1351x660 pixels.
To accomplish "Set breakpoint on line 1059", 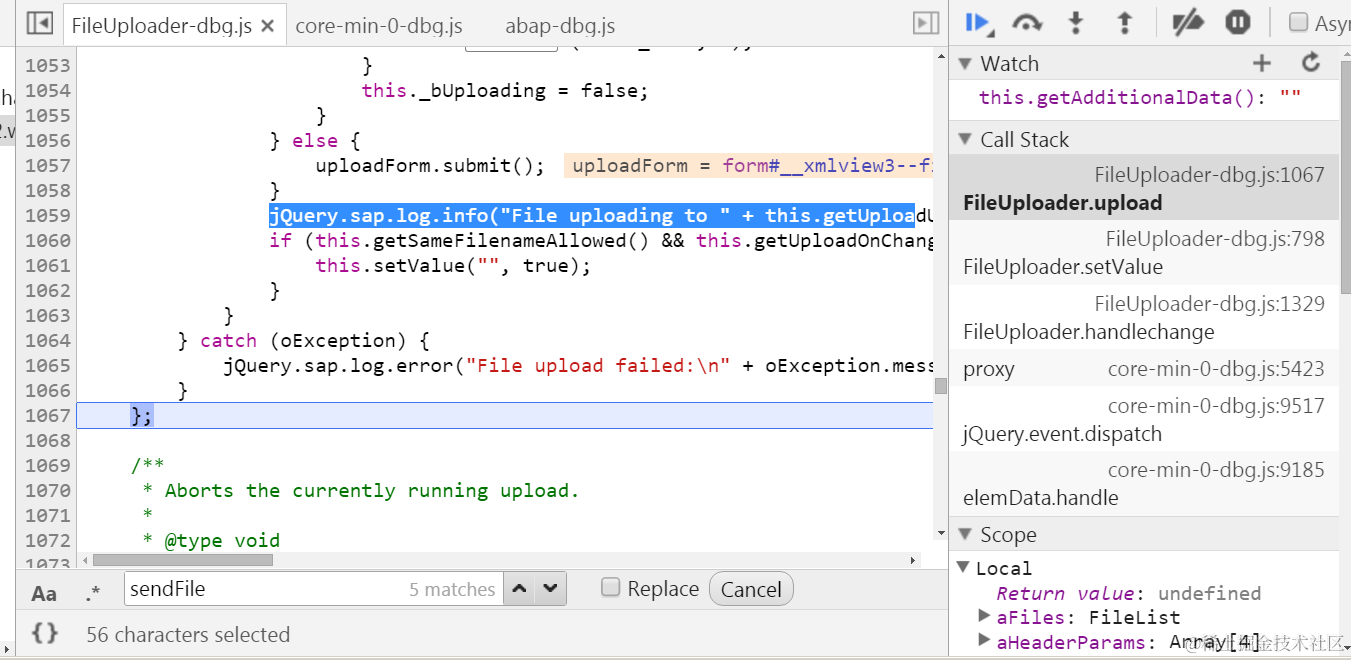I will pos(47,215).
